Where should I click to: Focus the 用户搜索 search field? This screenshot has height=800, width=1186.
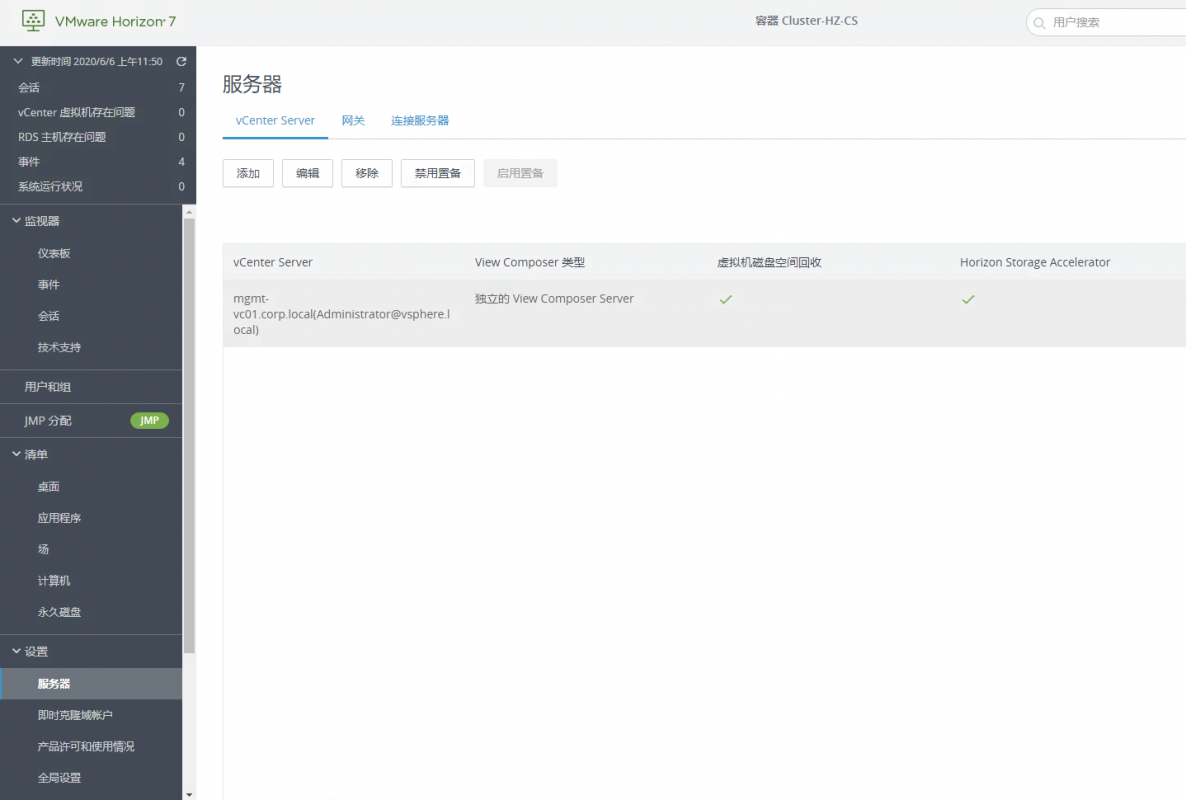[1108, 23]
